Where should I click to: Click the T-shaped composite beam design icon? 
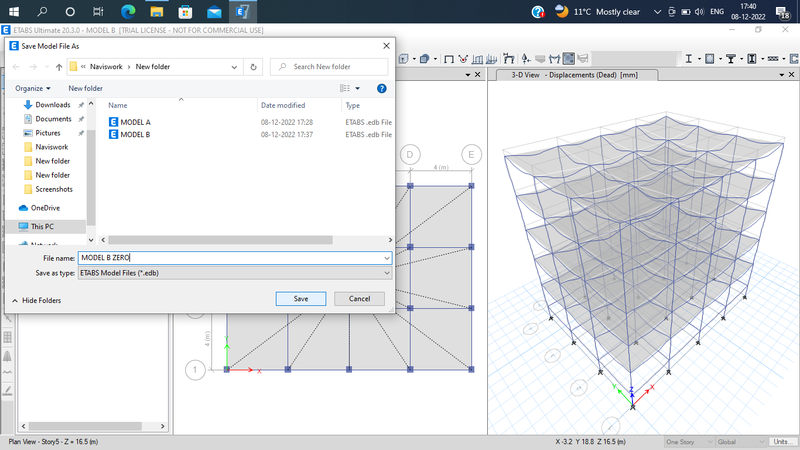pos(731,59)
